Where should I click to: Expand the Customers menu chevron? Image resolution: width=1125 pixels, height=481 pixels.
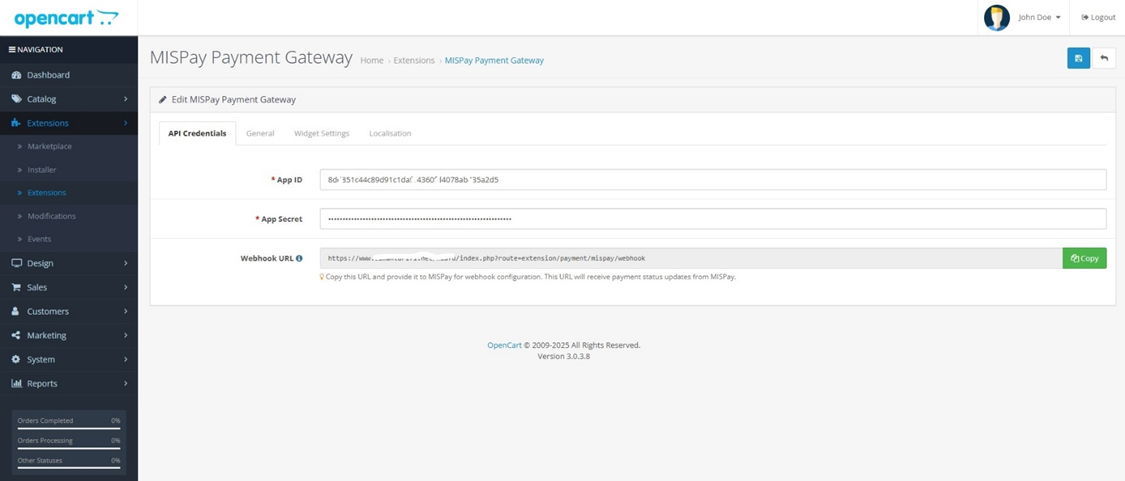tap(126, 312)
